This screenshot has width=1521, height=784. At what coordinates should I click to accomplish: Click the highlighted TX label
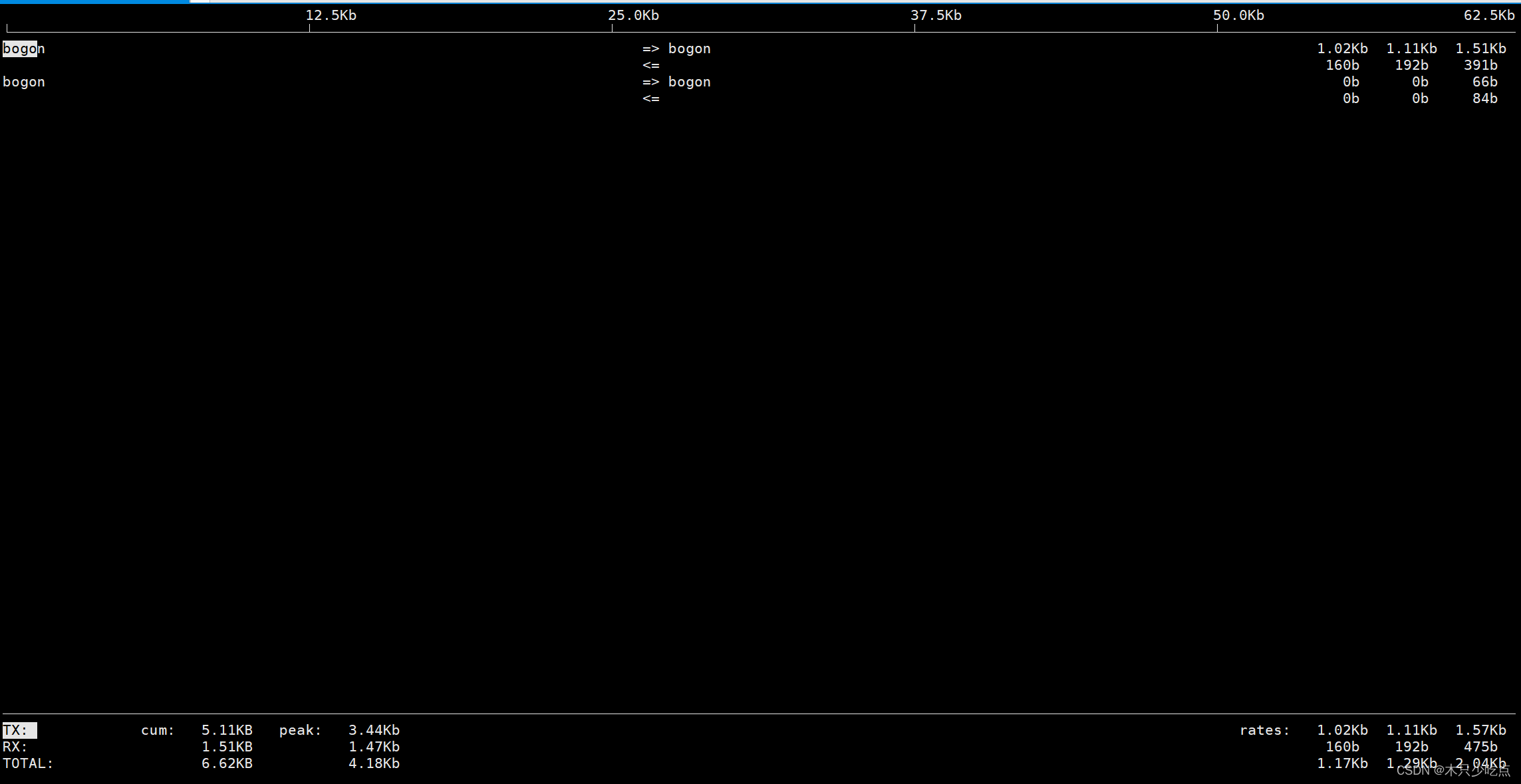pos(20,729)
